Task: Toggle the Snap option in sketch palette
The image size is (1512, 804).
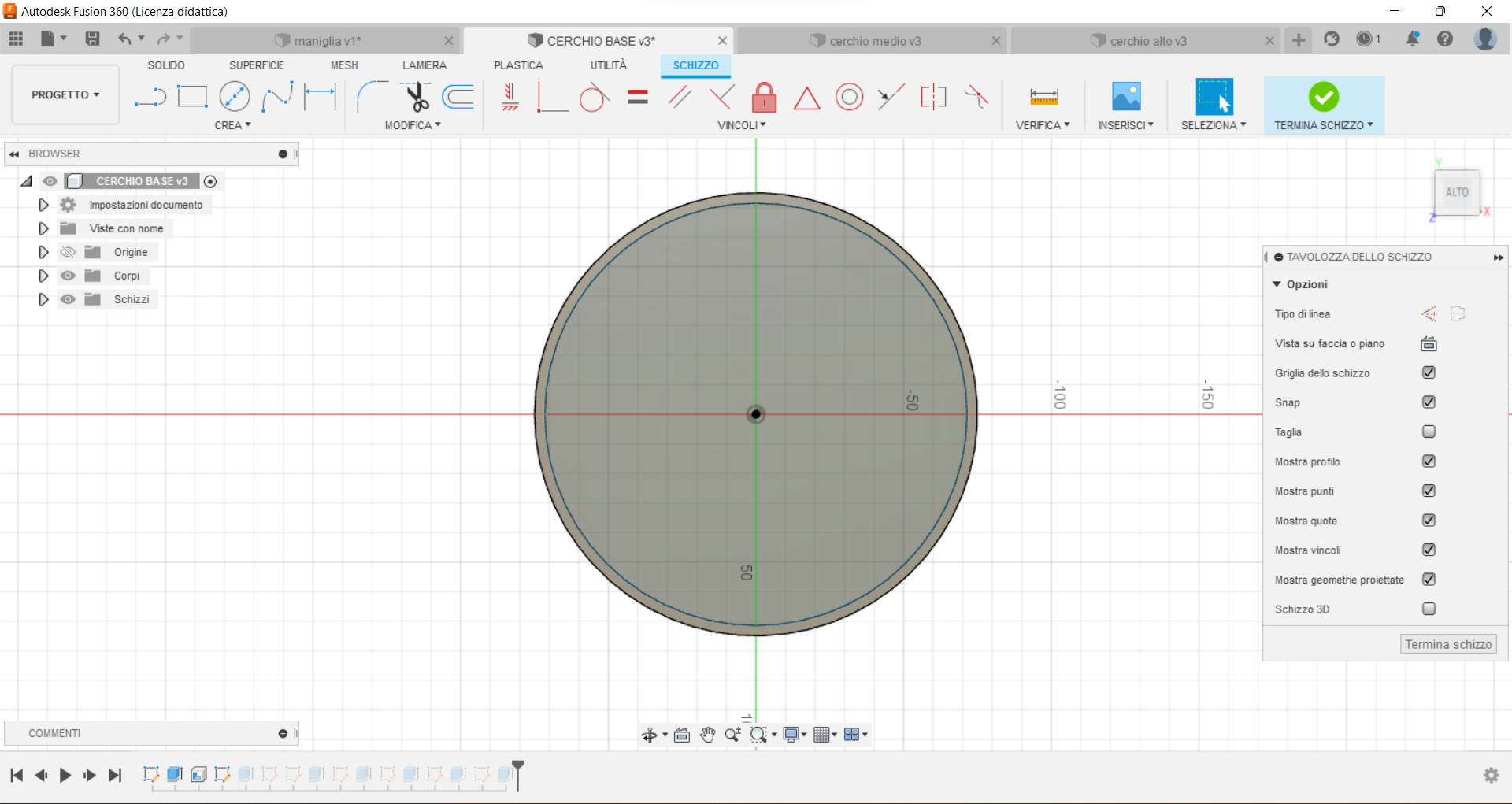Action: 1429,402
